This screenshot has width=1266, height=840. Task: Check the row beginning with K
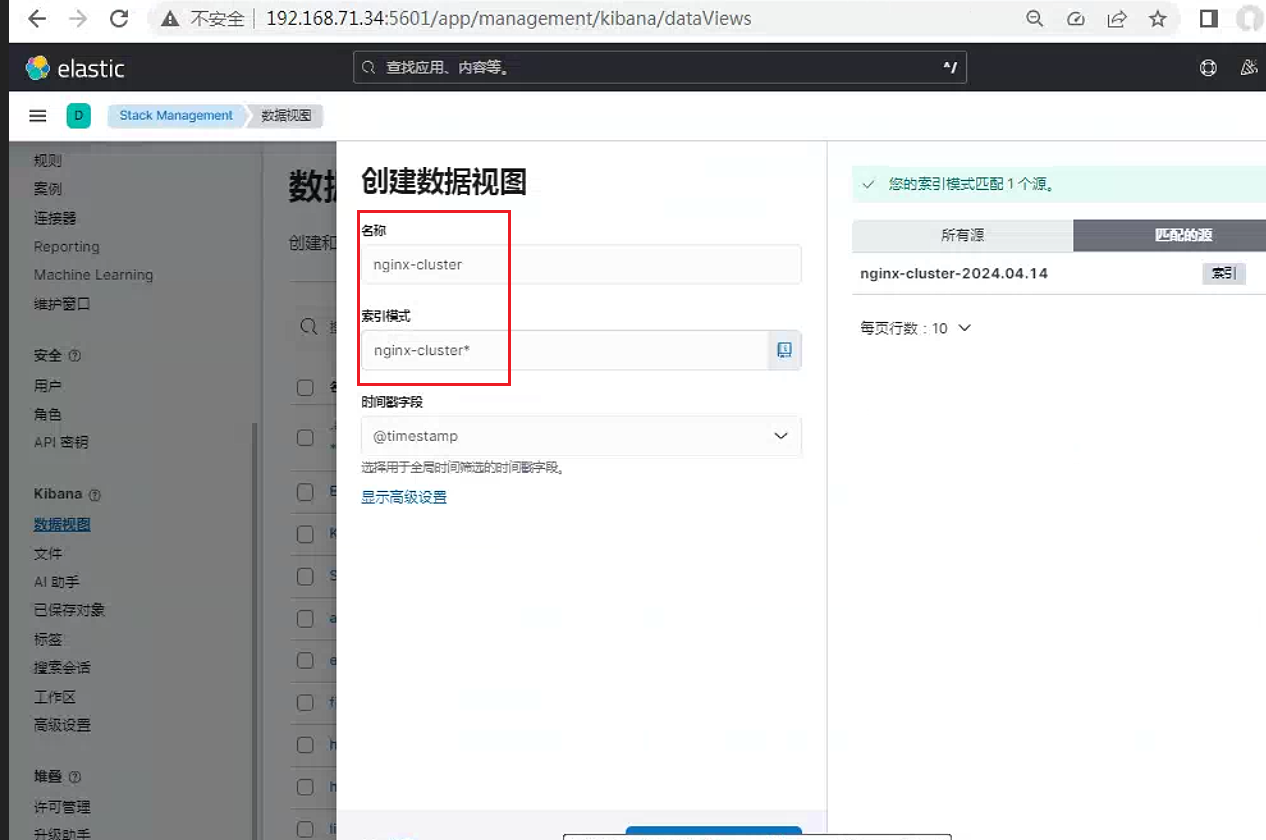(x=306, y=534)
